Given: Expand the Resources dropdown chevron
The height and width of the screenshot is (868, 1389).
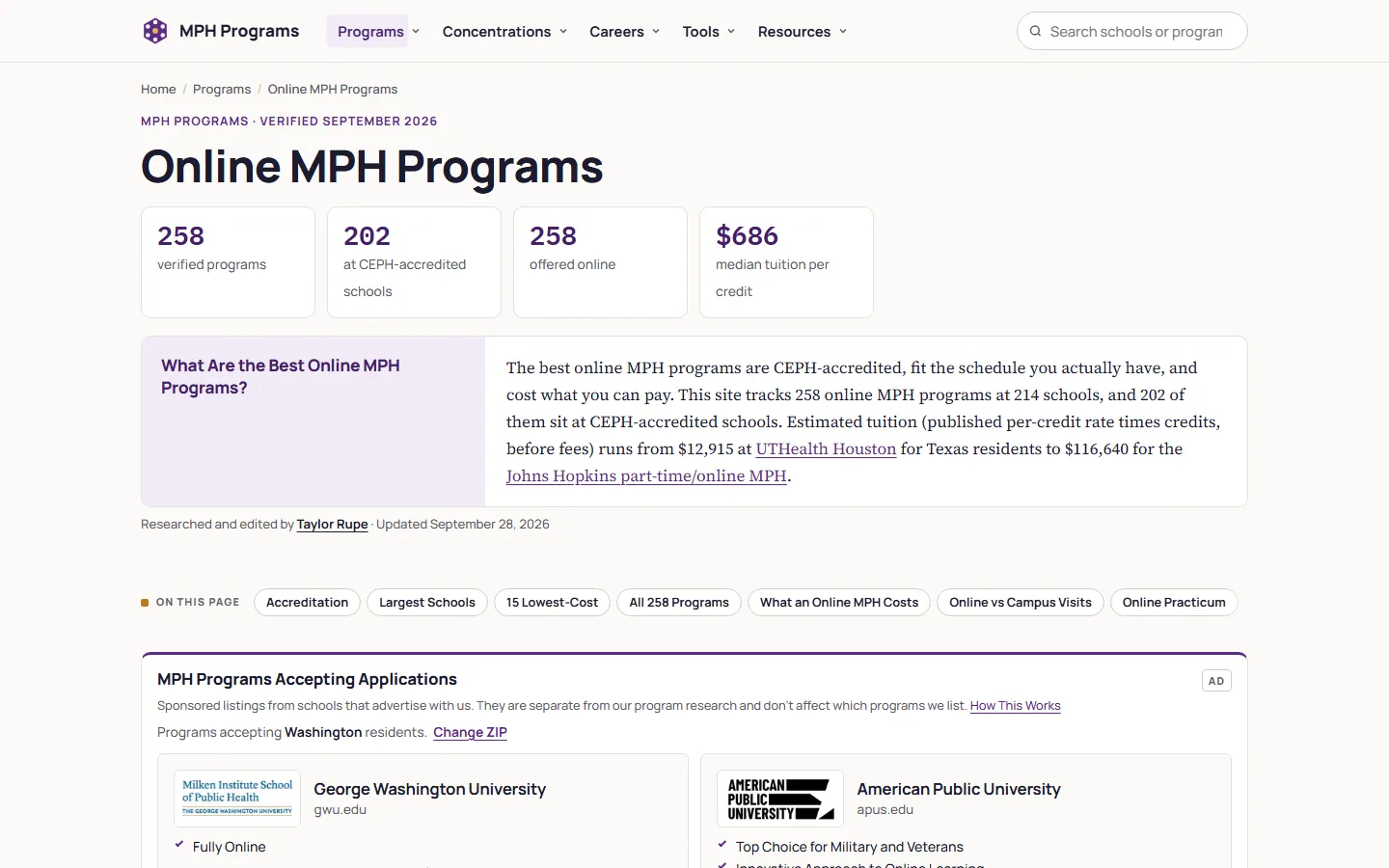Looking at the screenshot, I should tap(843, 31).
